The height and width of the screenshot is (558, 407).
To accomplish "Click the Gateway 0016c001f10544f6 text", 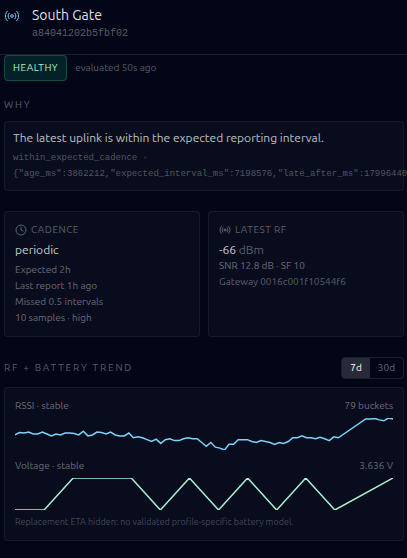I will [x=282, y=282].
